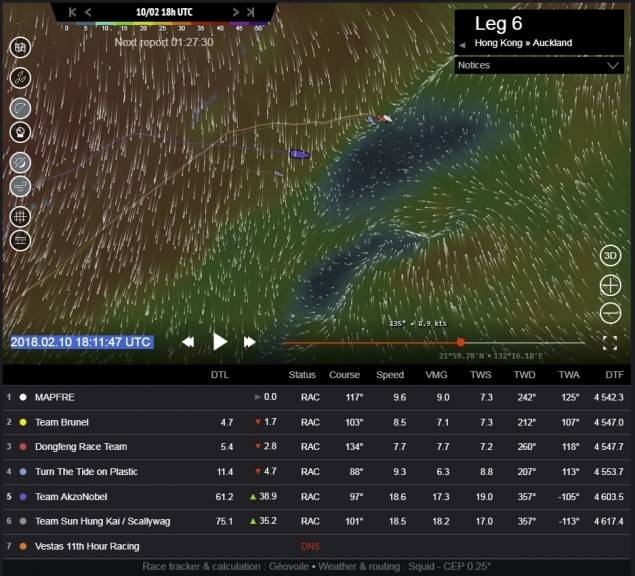Select MAPFRE in the leaderboard

click(317, 397)
